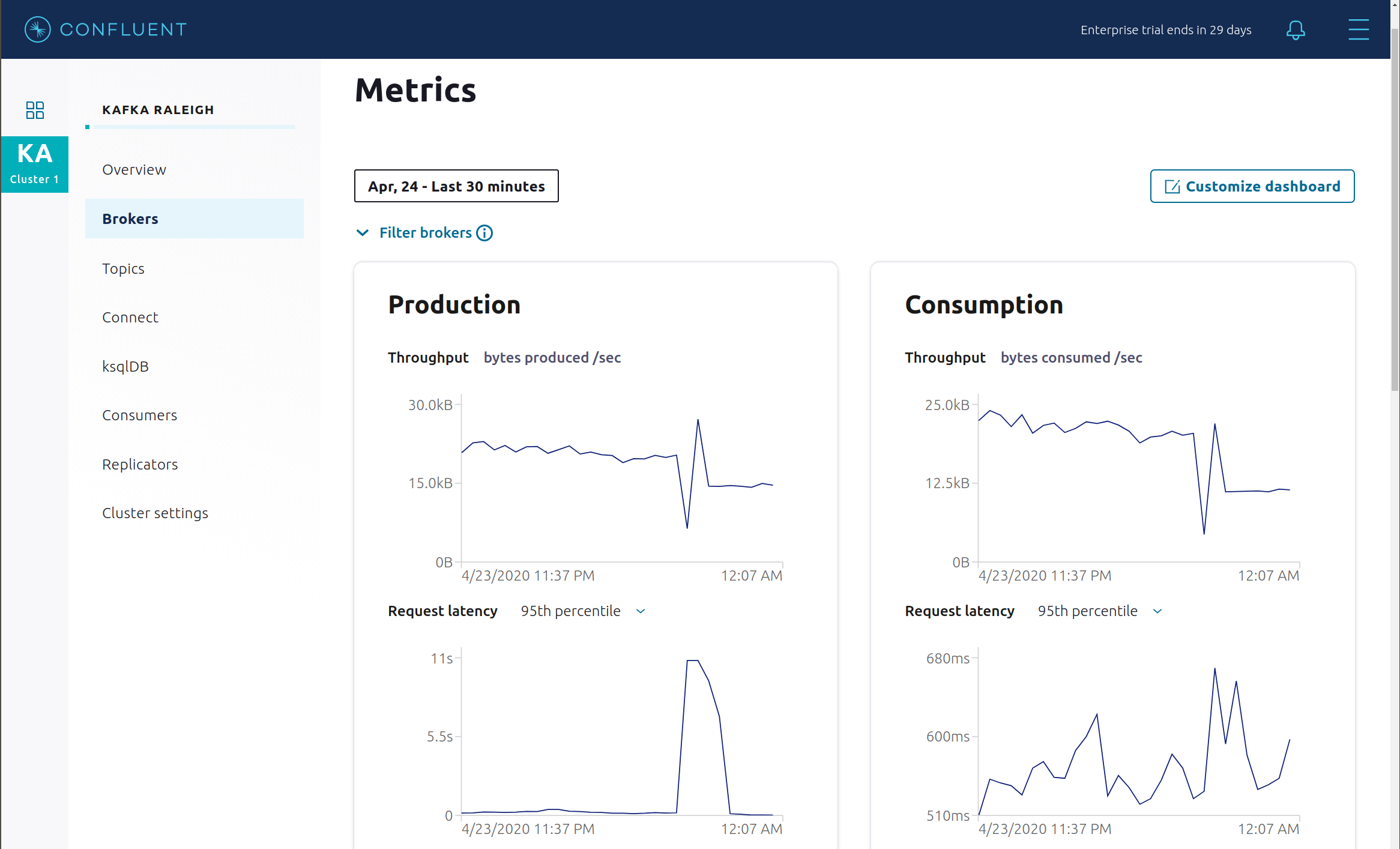Click the 680ms latency axis label
1400x849 pixels.
click(947, 659)
